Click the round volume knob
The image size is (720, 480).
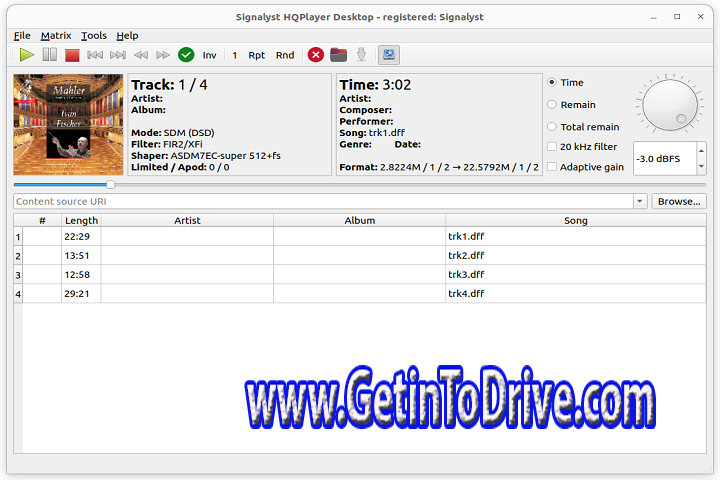pyautogui.click(x=670, y=105)
